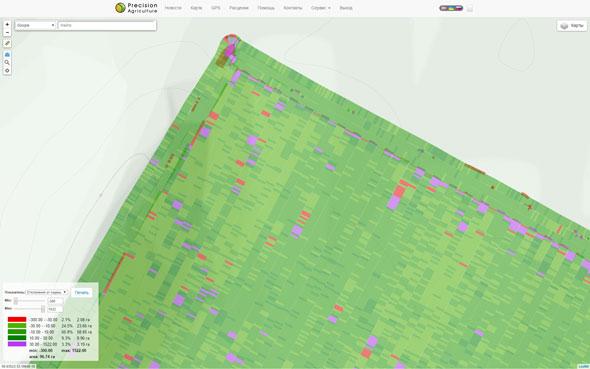Click the Min slider handle in legend
The image size is (590, 369).
click(x=16, y=301)
